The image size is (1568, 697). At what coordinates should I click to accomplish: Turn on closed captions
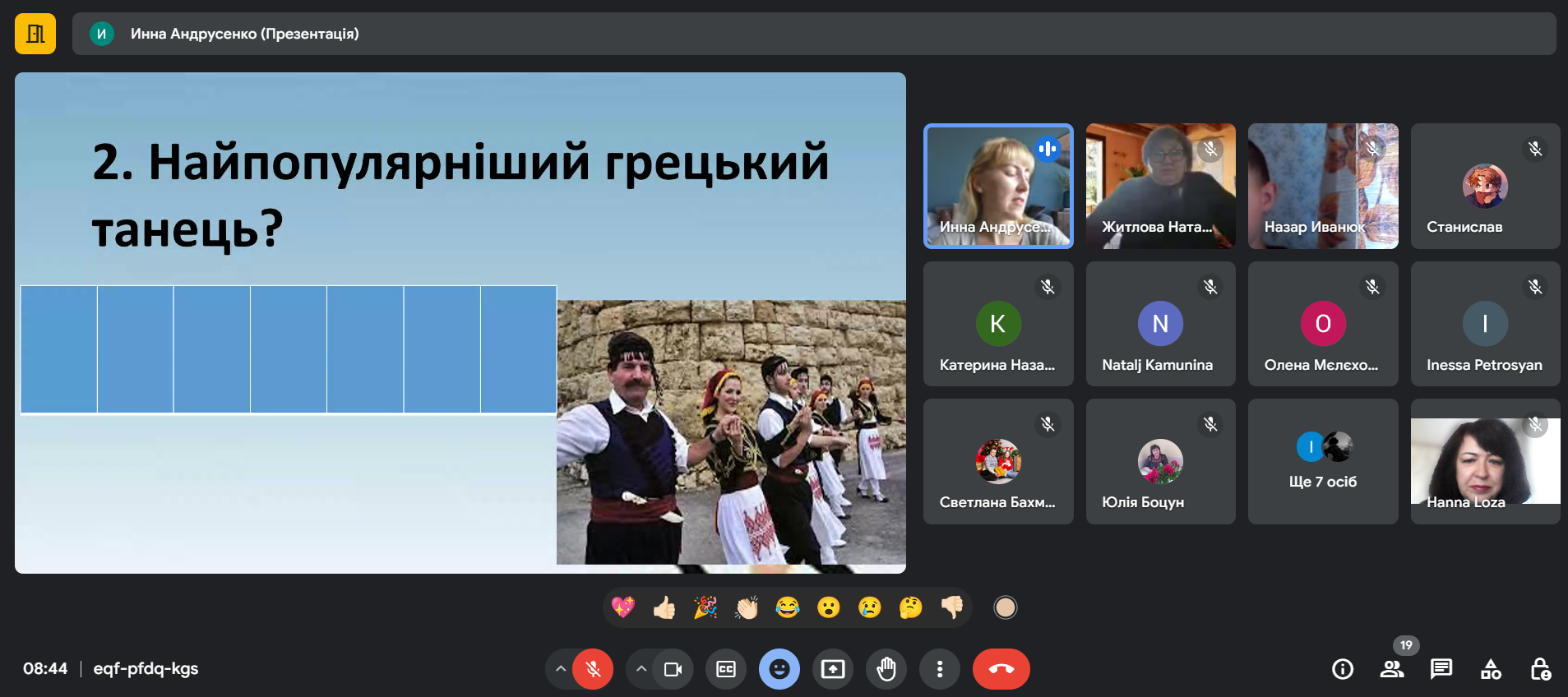pyautogui.click(x=726, y=669)
